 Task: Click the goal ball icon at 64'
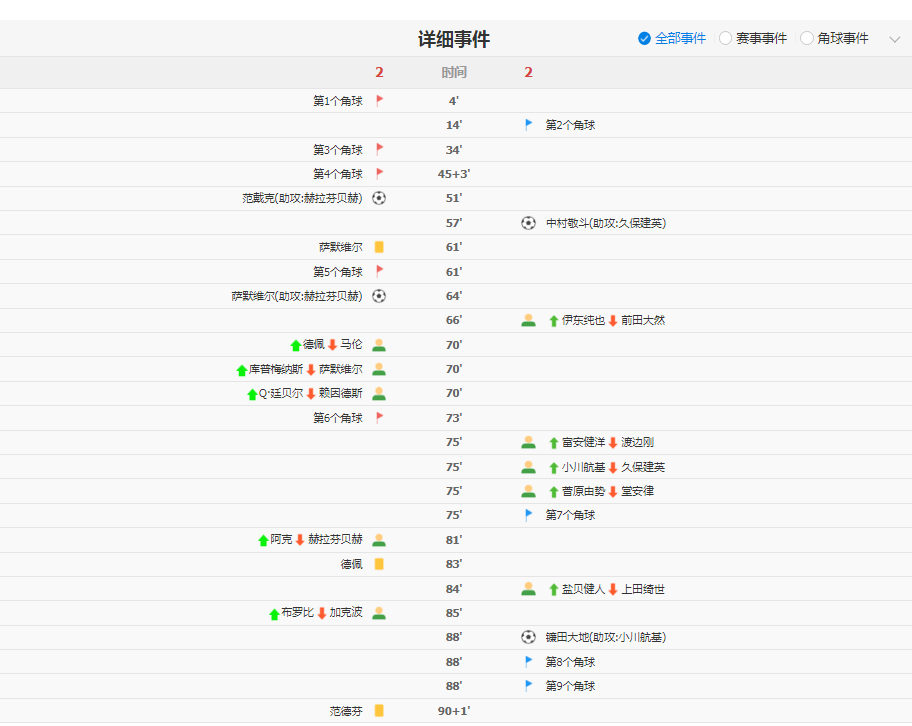pyautogui.click(x=379, y=296)
